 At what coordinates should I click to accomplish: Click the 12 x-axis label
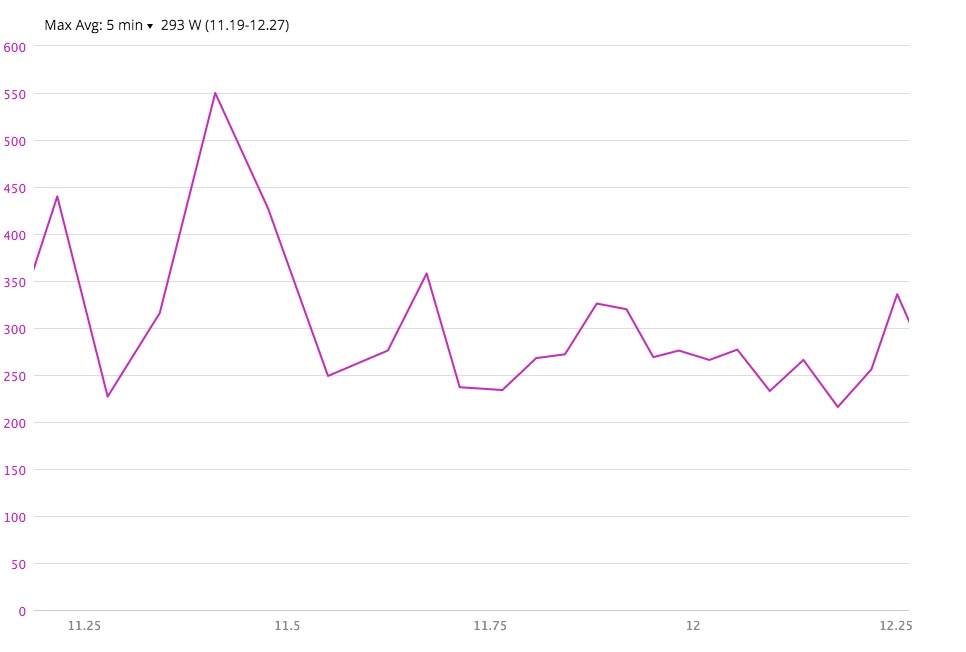(693, 626)
